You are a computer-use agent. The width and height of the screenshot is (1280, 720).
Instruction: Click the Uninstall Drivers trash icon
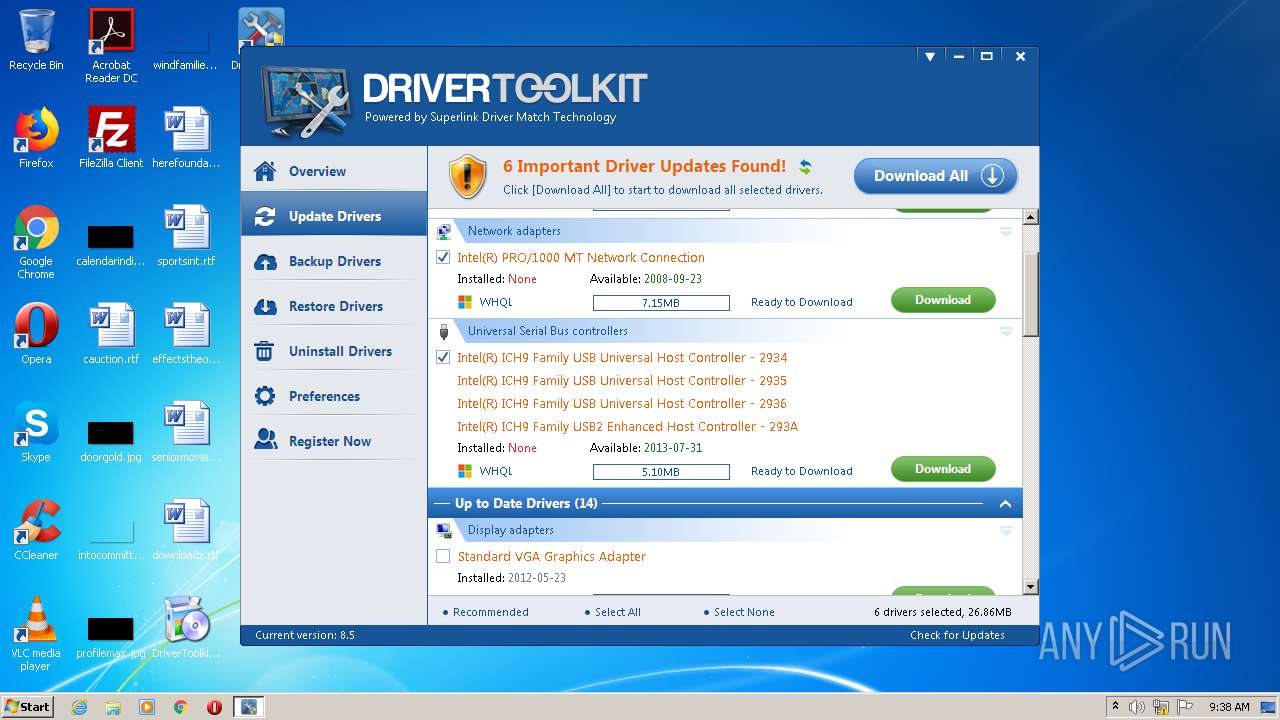[265, 351]
